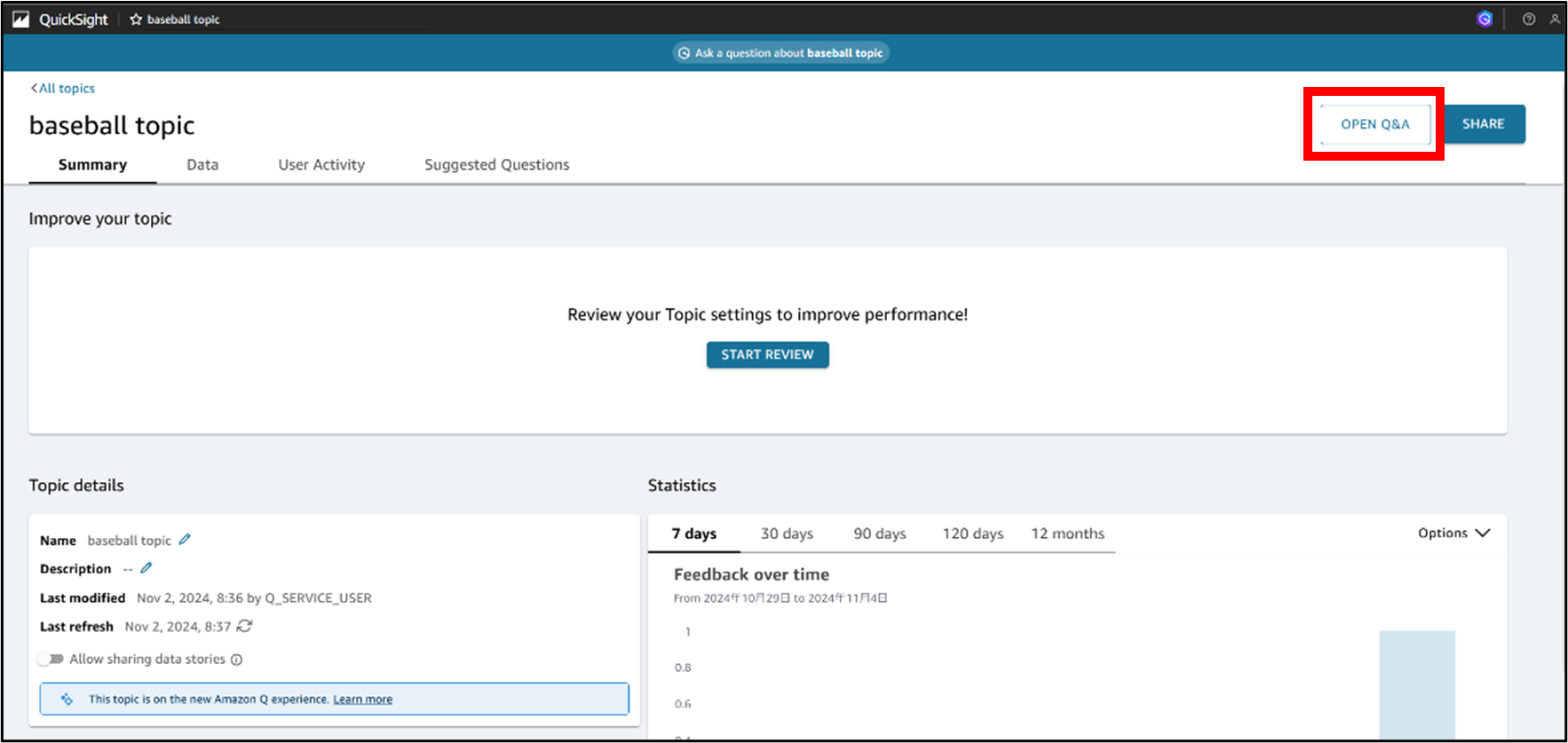Open the Learn more link
This screenshot has height=743, width=1568.
(362, 700)
